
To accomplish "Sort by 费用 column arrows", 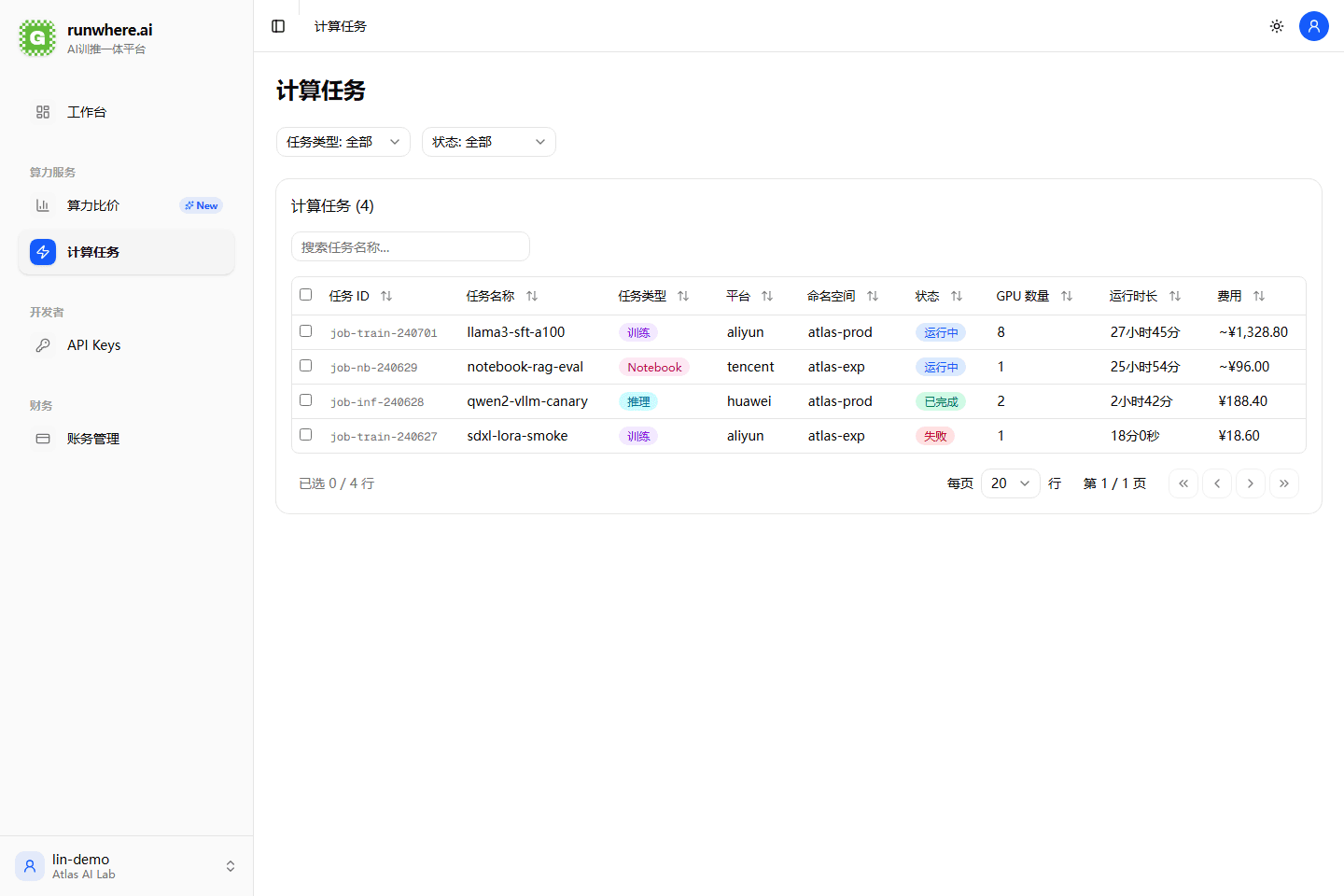I will pos(1259,296).
